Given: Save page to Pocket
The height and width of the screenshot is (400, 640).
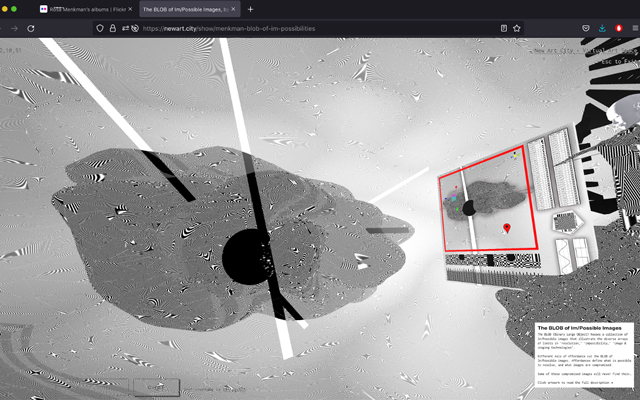Looking at the screenshot, I should point(585,28).
